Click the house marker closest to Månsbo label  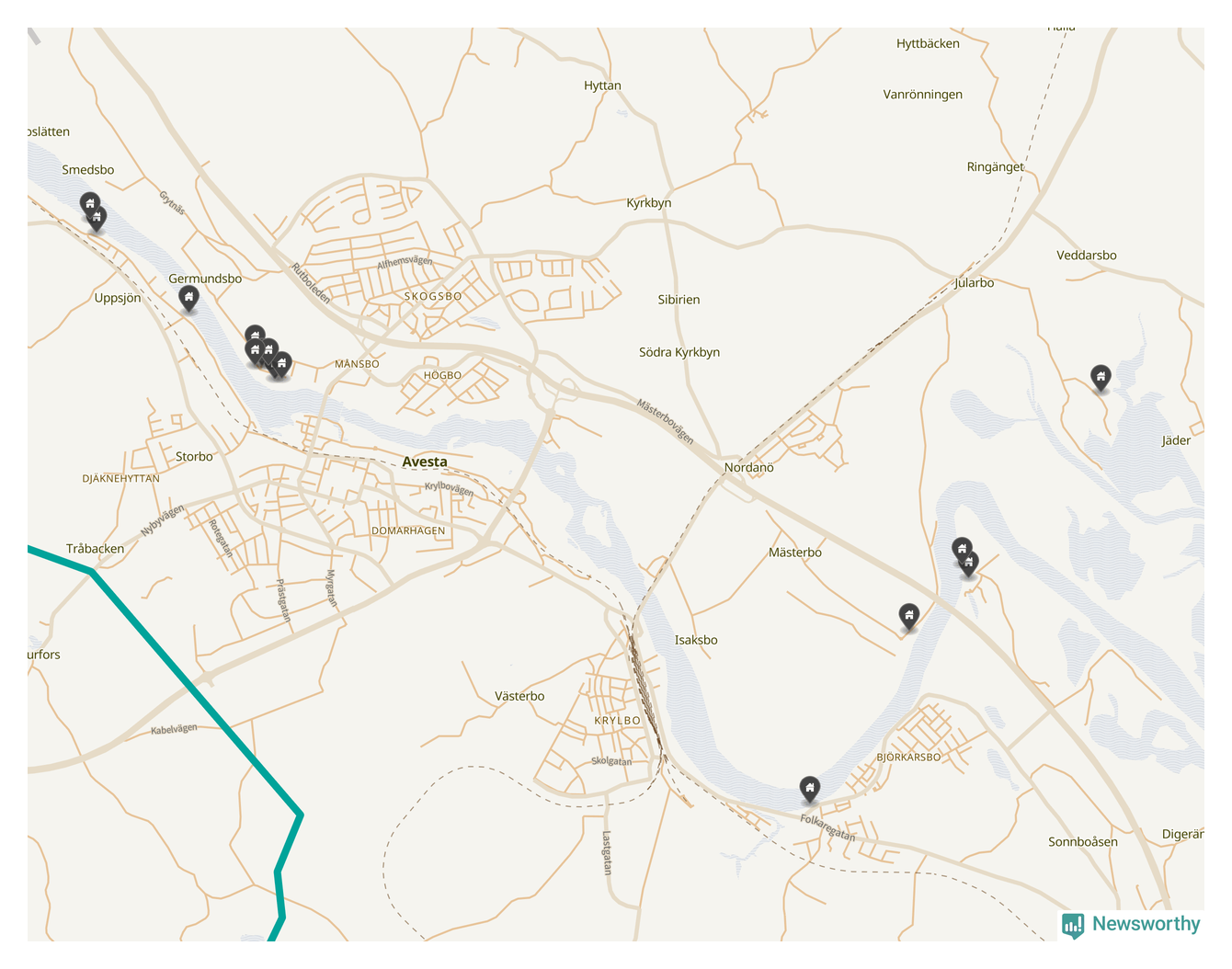(x=282, y=364)
